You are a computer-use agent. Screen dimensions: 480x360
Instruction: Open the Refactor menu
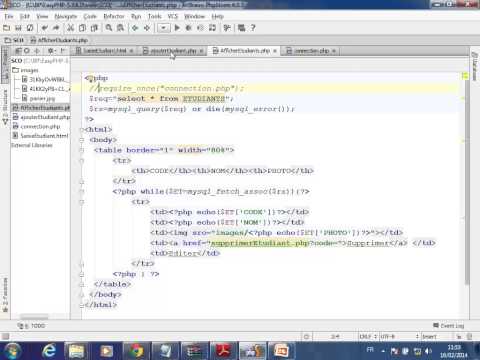click(x=114, y=16)
